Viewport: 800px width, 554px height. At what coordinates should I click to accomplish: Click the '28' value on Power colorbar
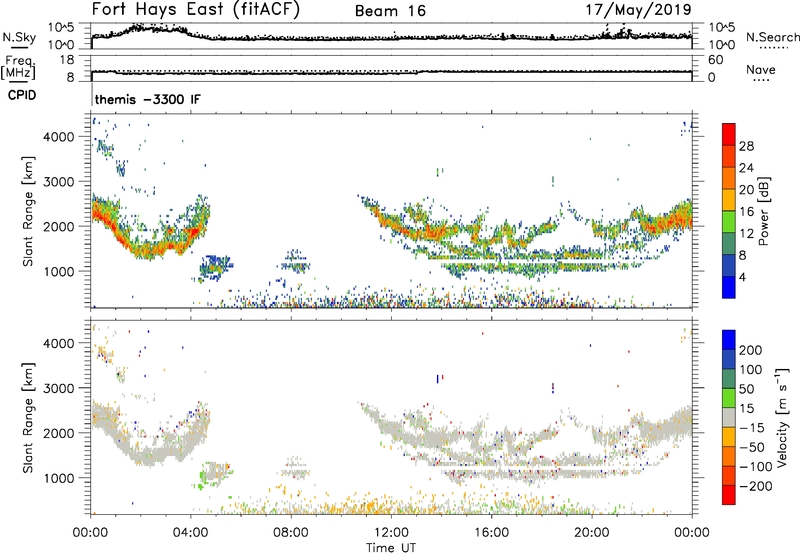point(746,146)
